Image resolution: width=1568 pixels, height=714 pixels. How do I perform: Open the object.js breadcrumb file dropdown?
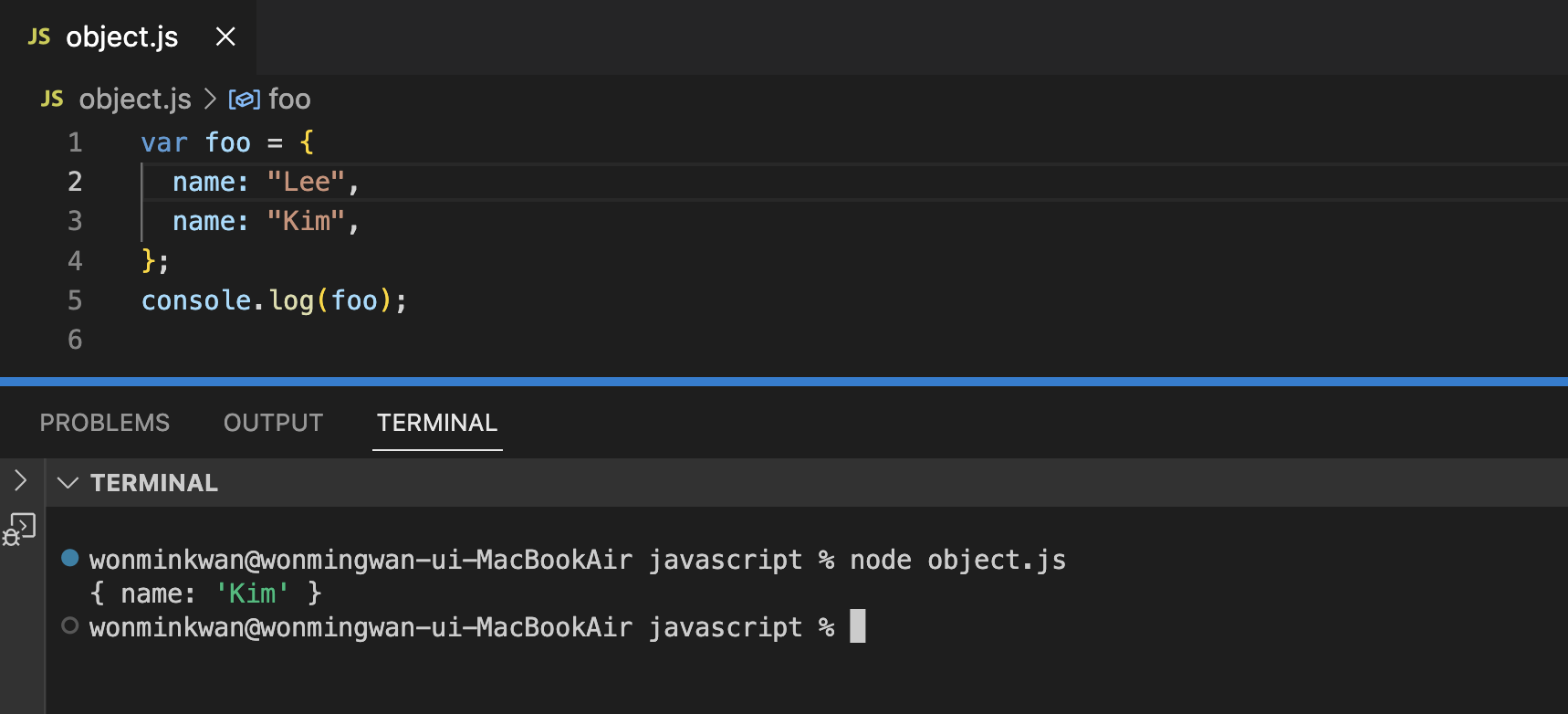(x=135, y=99)
